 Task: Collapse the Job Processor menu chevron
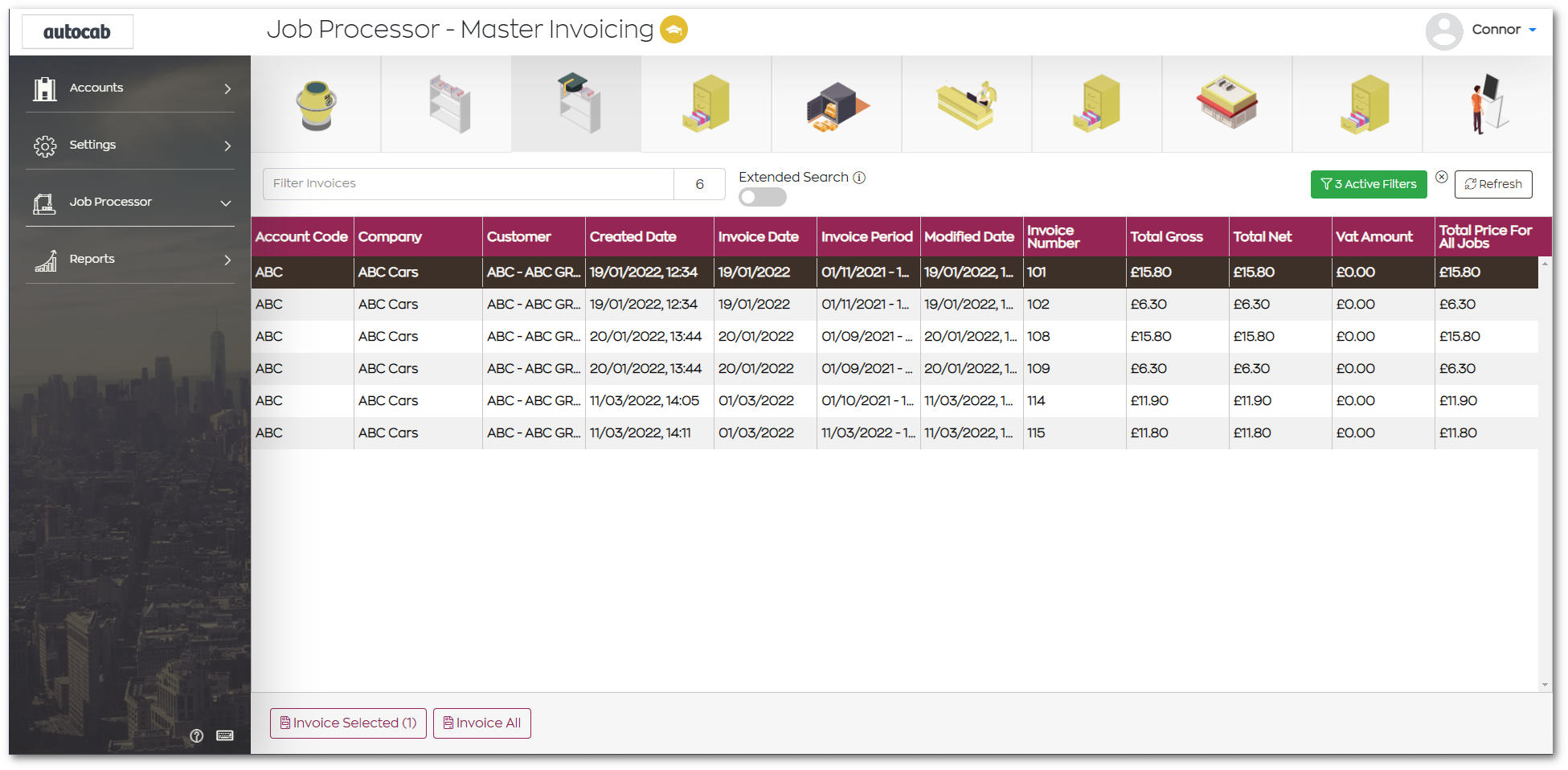click(226, 203)
